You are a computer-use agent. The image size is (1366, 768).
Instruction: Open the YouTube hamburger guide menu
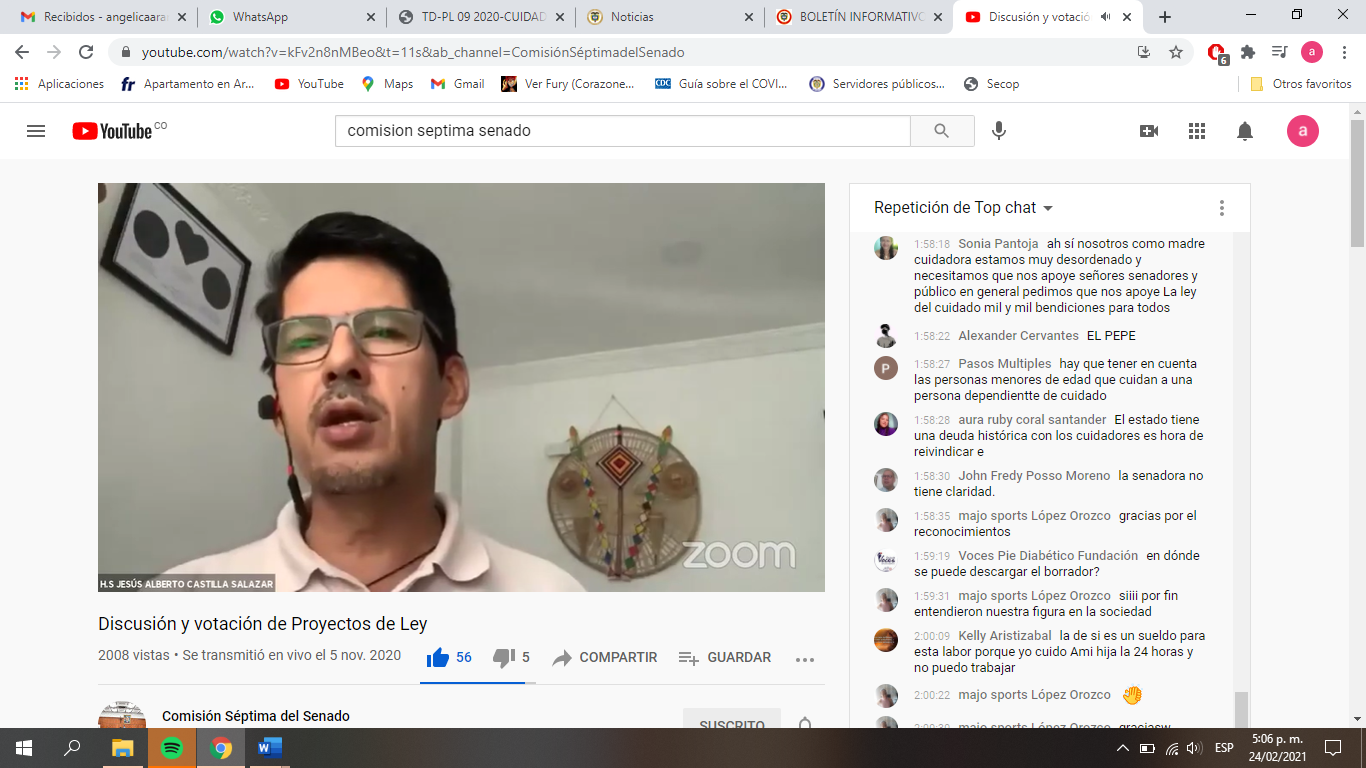coord(36,131)
